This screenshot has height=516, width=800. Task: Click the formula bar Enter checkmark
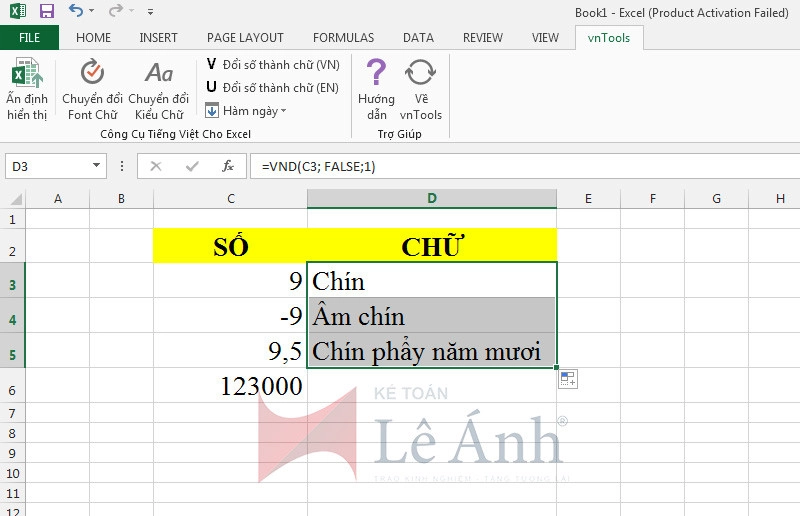pos(192,166)
